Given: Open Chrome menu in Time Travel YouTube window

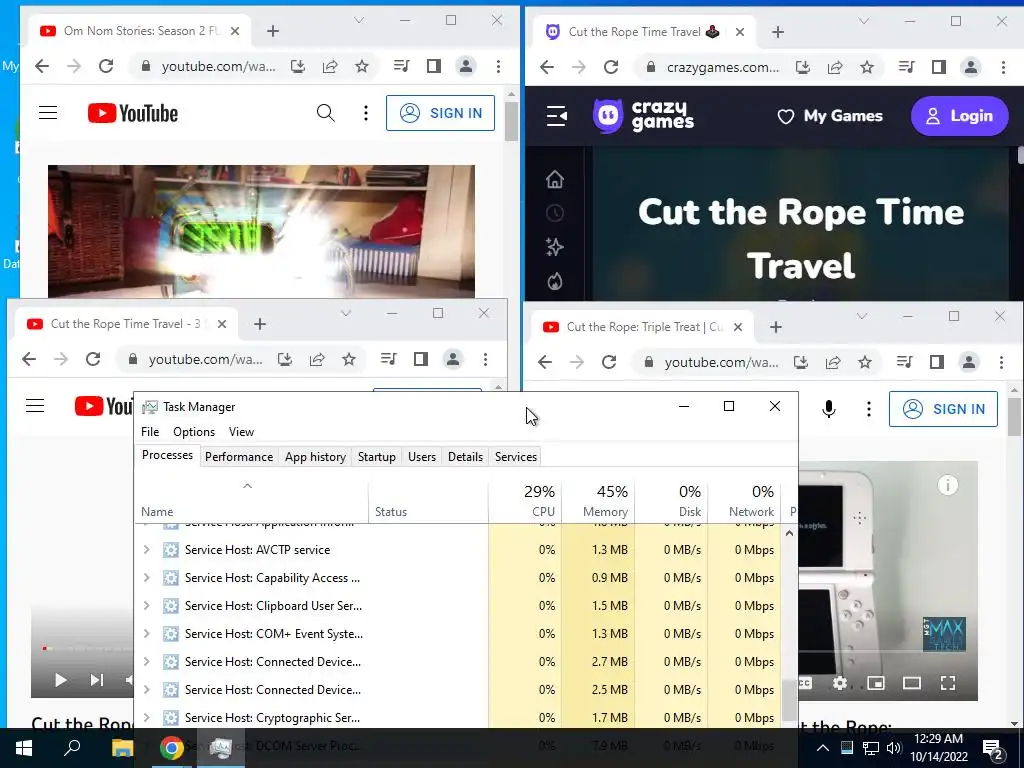Looking at the screenshot, I should tap(485, 359).
